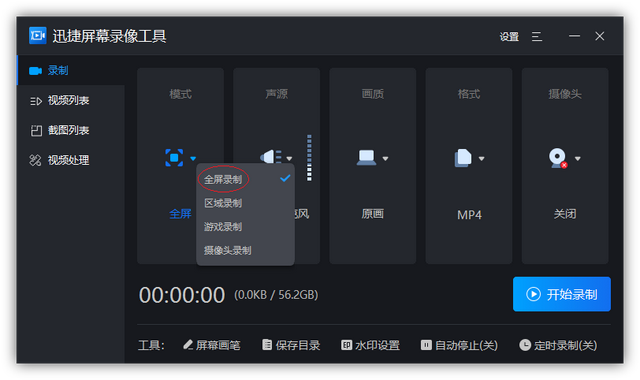Click the laptop icon under 画质

point(367,158)
